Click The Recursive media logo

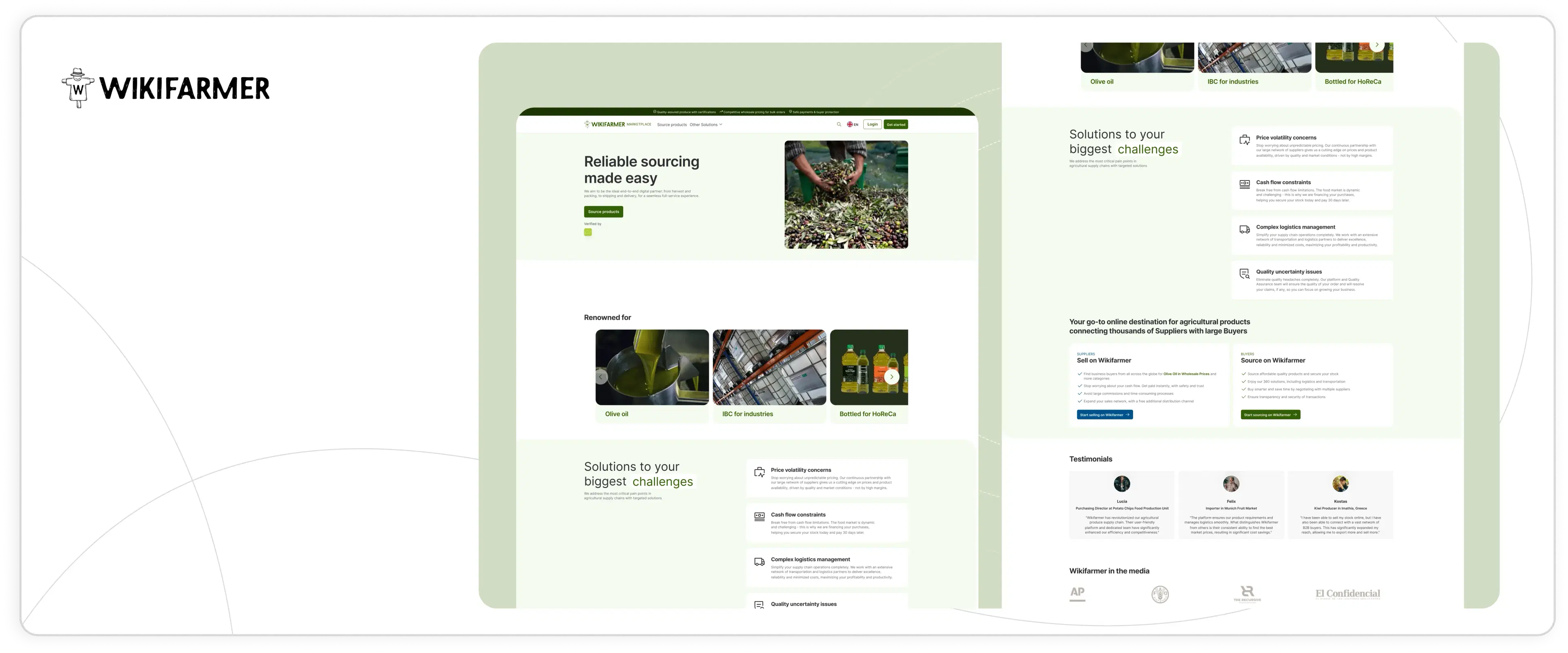click(x=1247, y=594)
